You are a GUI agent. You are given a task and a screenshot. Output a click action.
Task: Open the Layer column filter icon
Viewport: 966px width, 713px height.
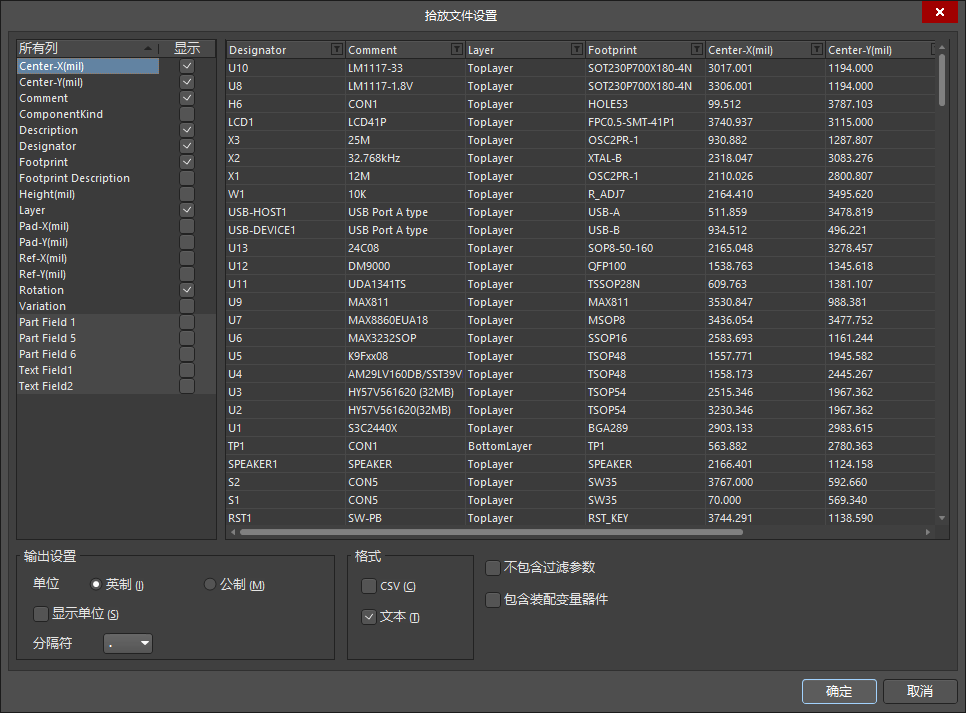577,49
